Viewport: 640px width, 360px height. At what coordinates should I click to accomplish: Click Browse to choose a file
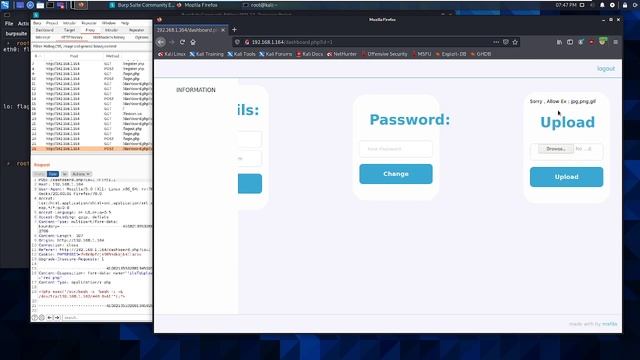point(556,149)
